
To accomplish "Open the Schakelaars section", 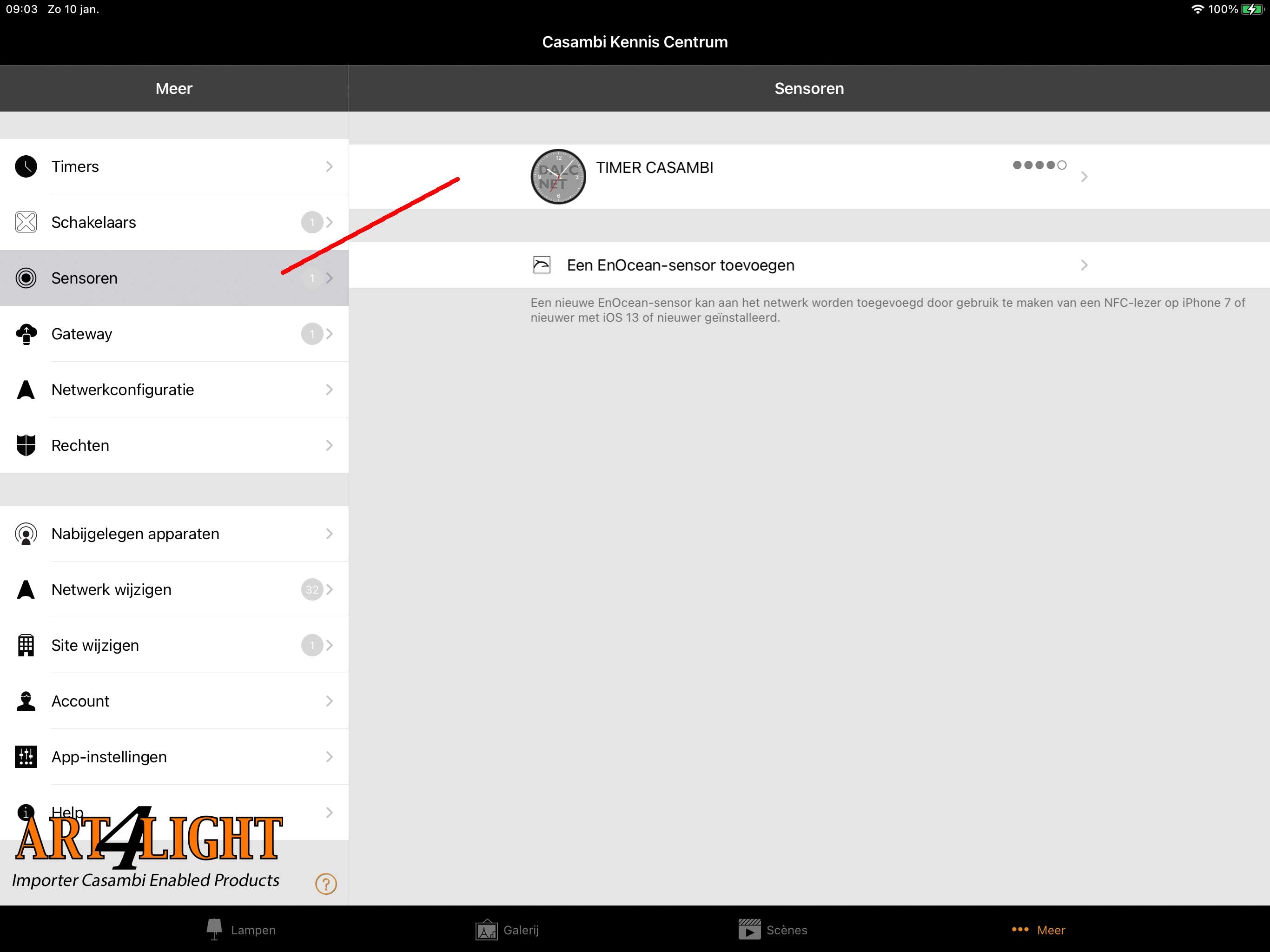I will 174,222.
